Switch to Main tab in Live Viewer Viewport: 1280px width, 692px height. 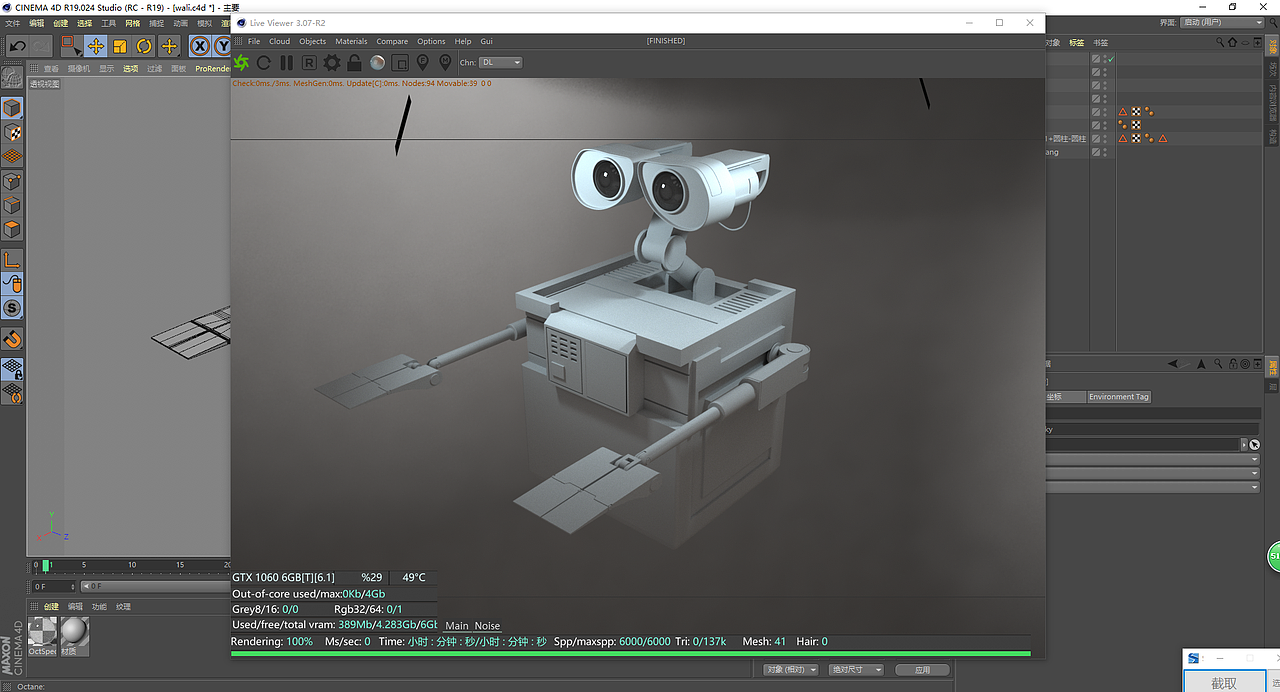(457, 626)
